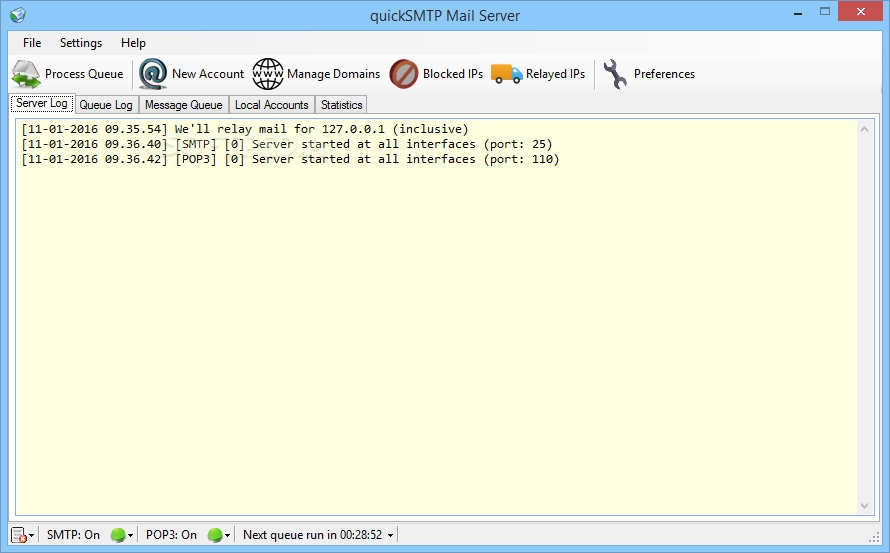Open the File menu
The image size is (890, 553).
32,43
